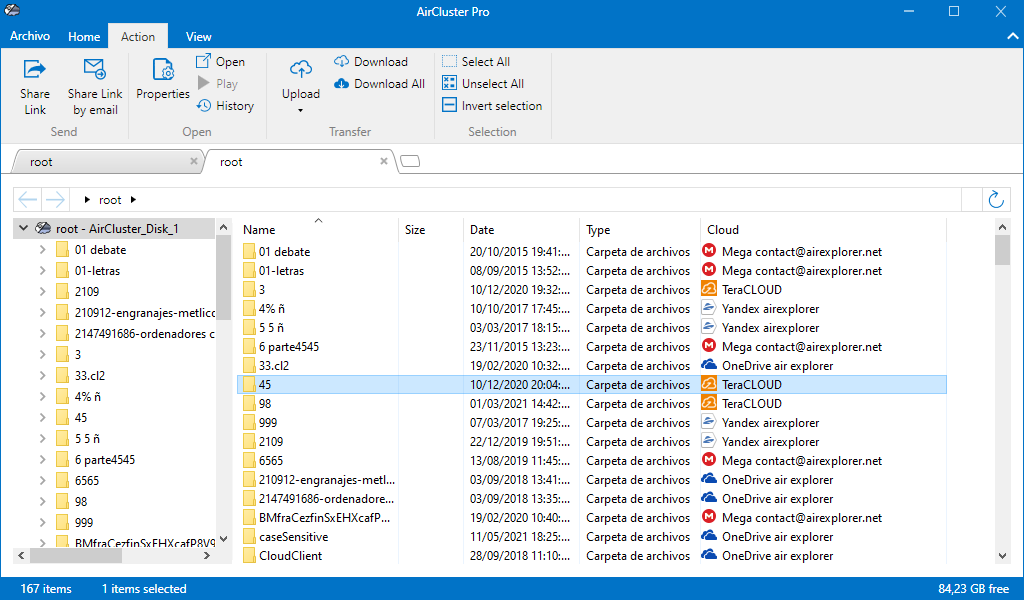Expand the Upload dropdown arrow
This screenshot has height=600, width=1024.
[x=300, y=110]
